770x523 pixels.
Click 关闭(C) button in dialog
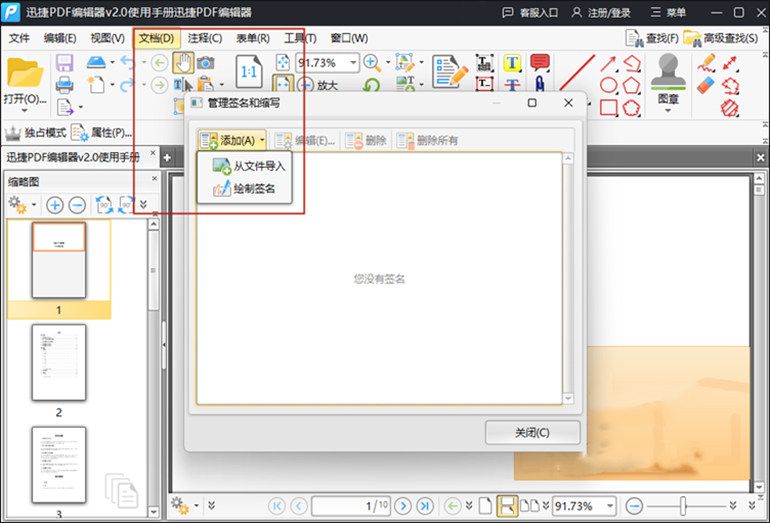tap(532, 433)
